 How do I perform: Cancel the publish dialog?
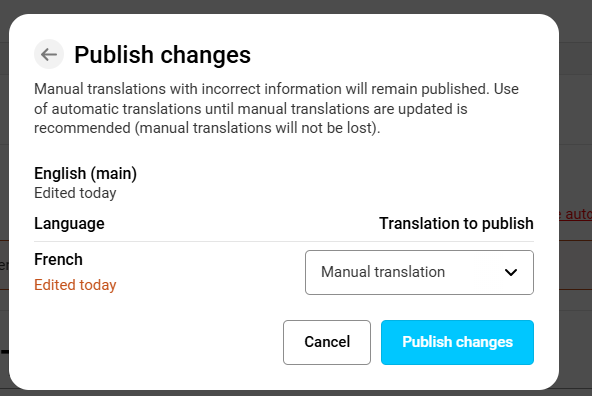[x=327, y=342]
